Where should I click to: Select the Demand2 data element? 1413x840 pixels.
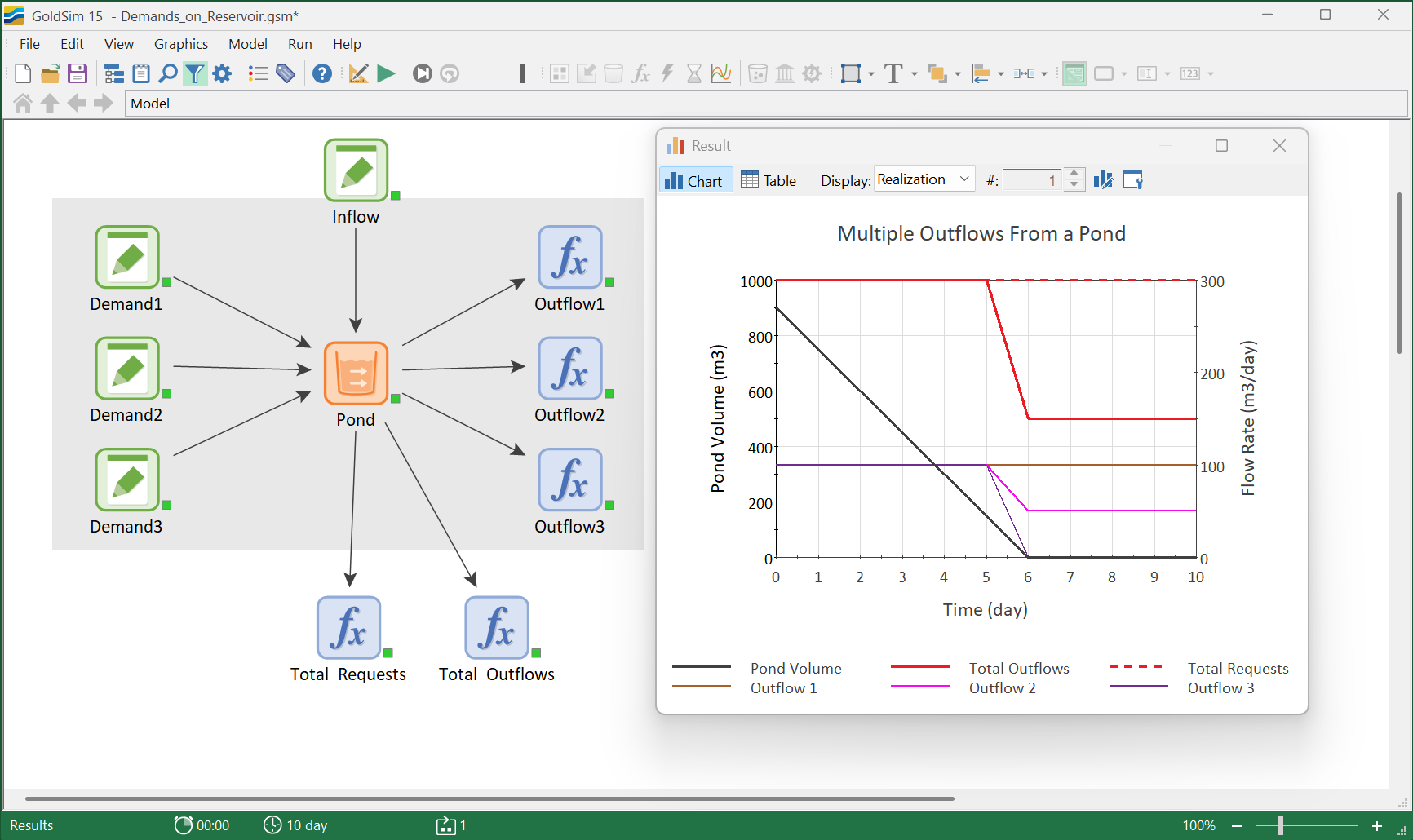(x=127, y=369)
